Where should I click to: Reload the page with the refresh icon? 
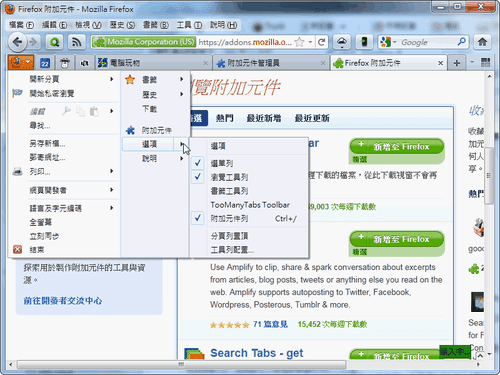point(321,42)
